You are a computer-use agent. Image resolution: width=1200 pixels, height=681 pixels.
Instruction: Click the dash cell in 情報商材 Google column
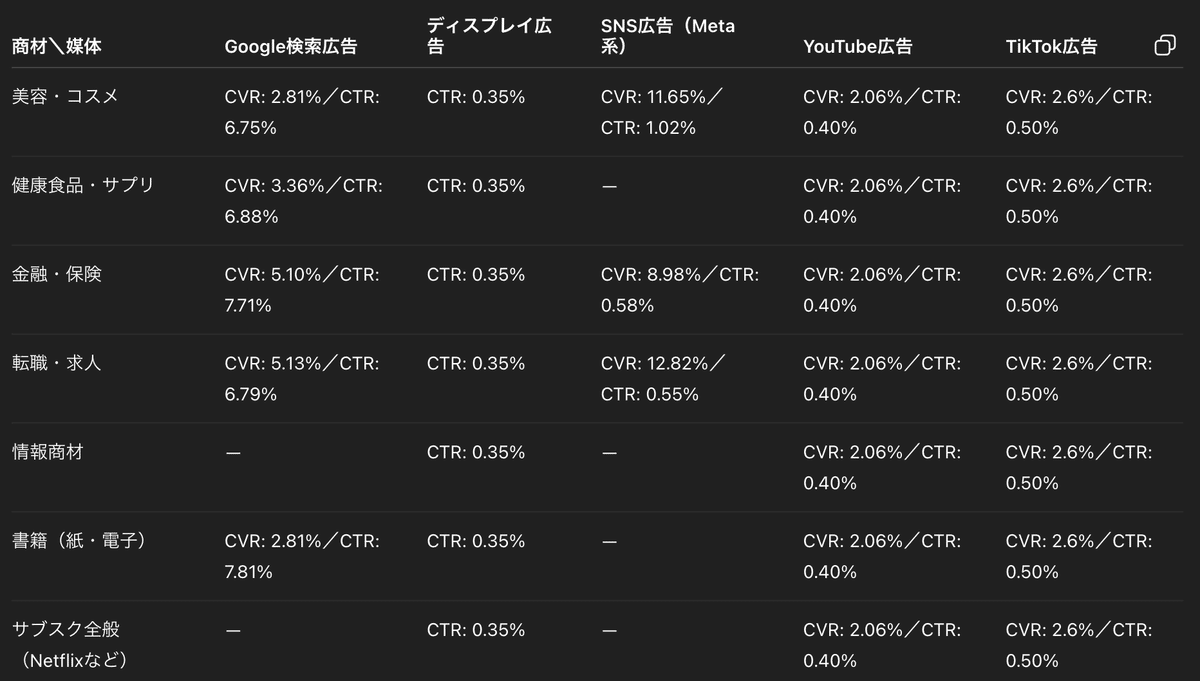(x=233, y=451)
